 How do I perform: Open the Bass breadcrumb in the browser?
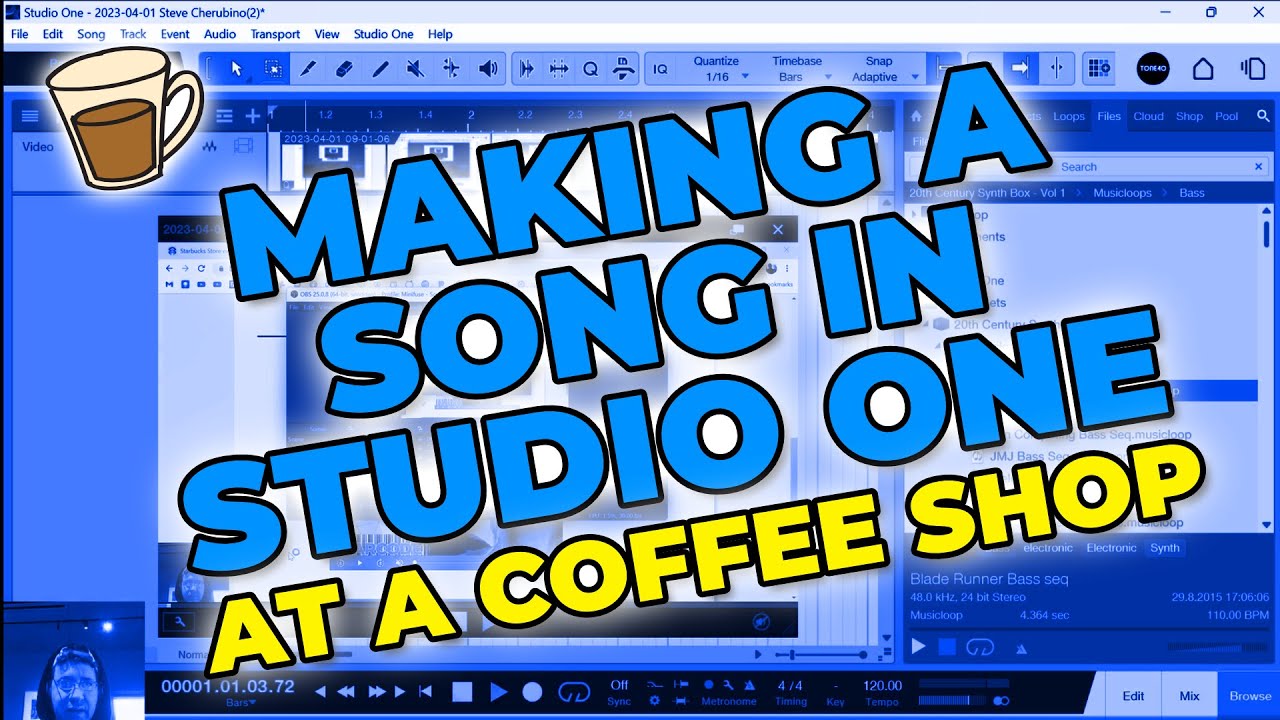(1192, 193)
